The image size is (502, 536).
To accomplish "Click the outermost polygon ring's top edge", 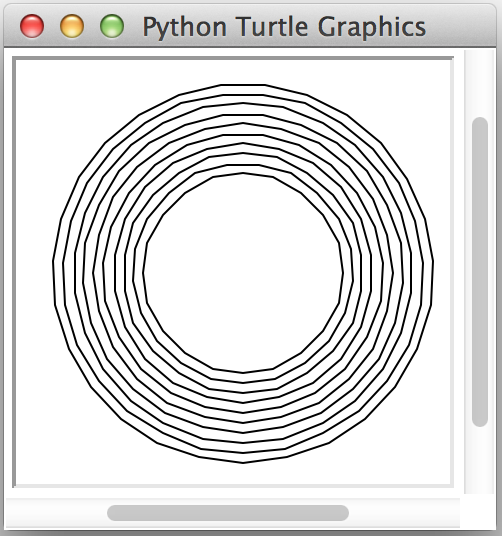I will pos(243,85).
